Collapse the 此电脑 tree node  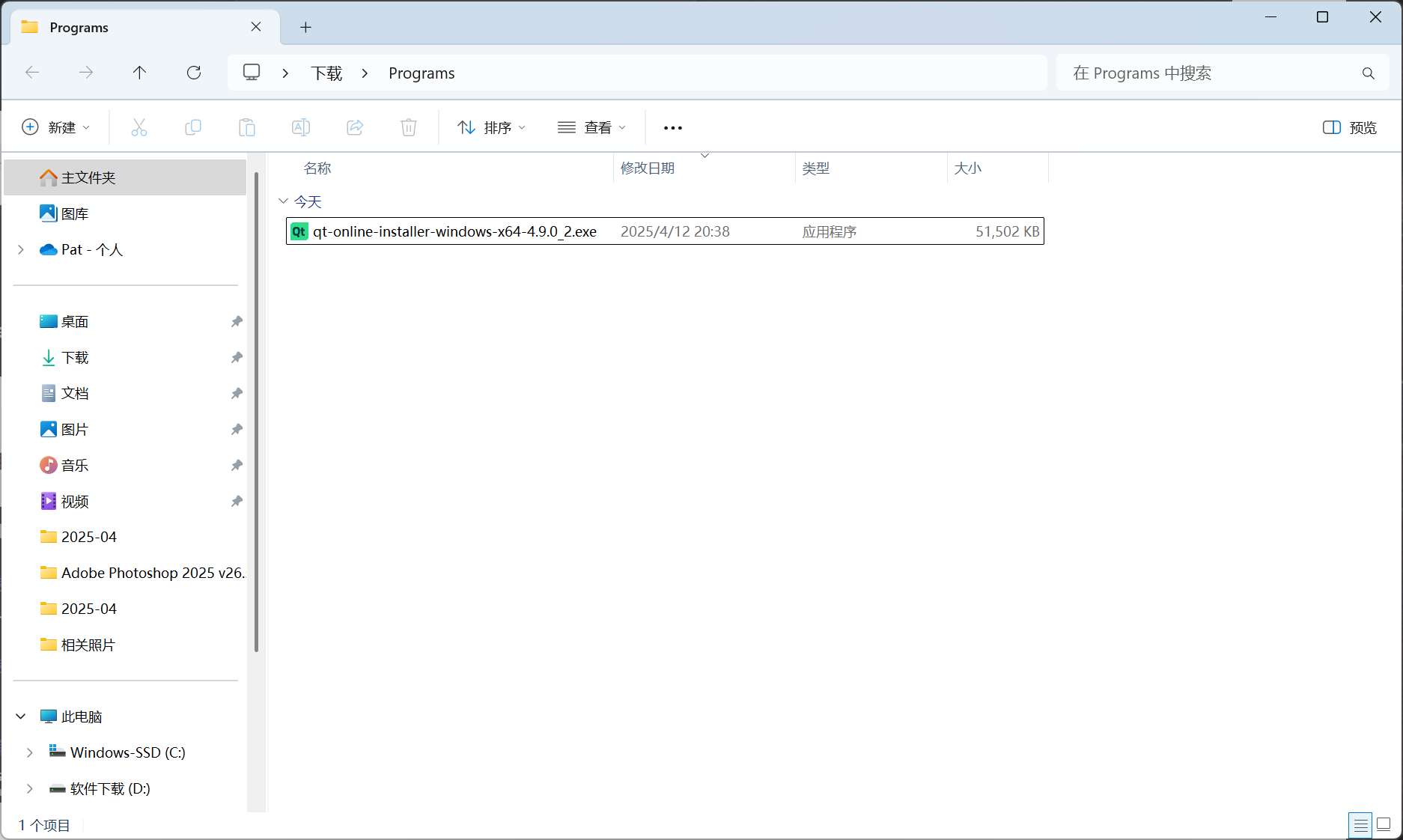21,716
